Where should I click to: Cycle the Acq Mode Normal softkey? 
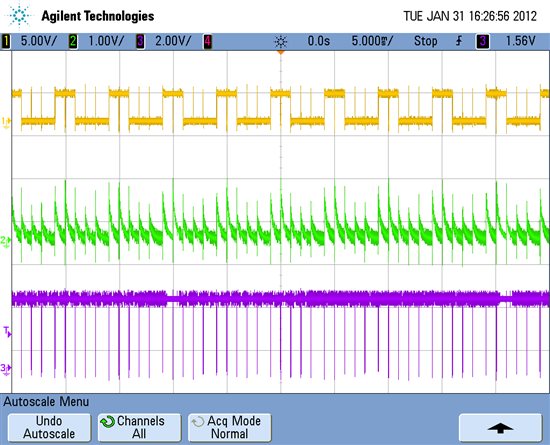pos(229,427)
